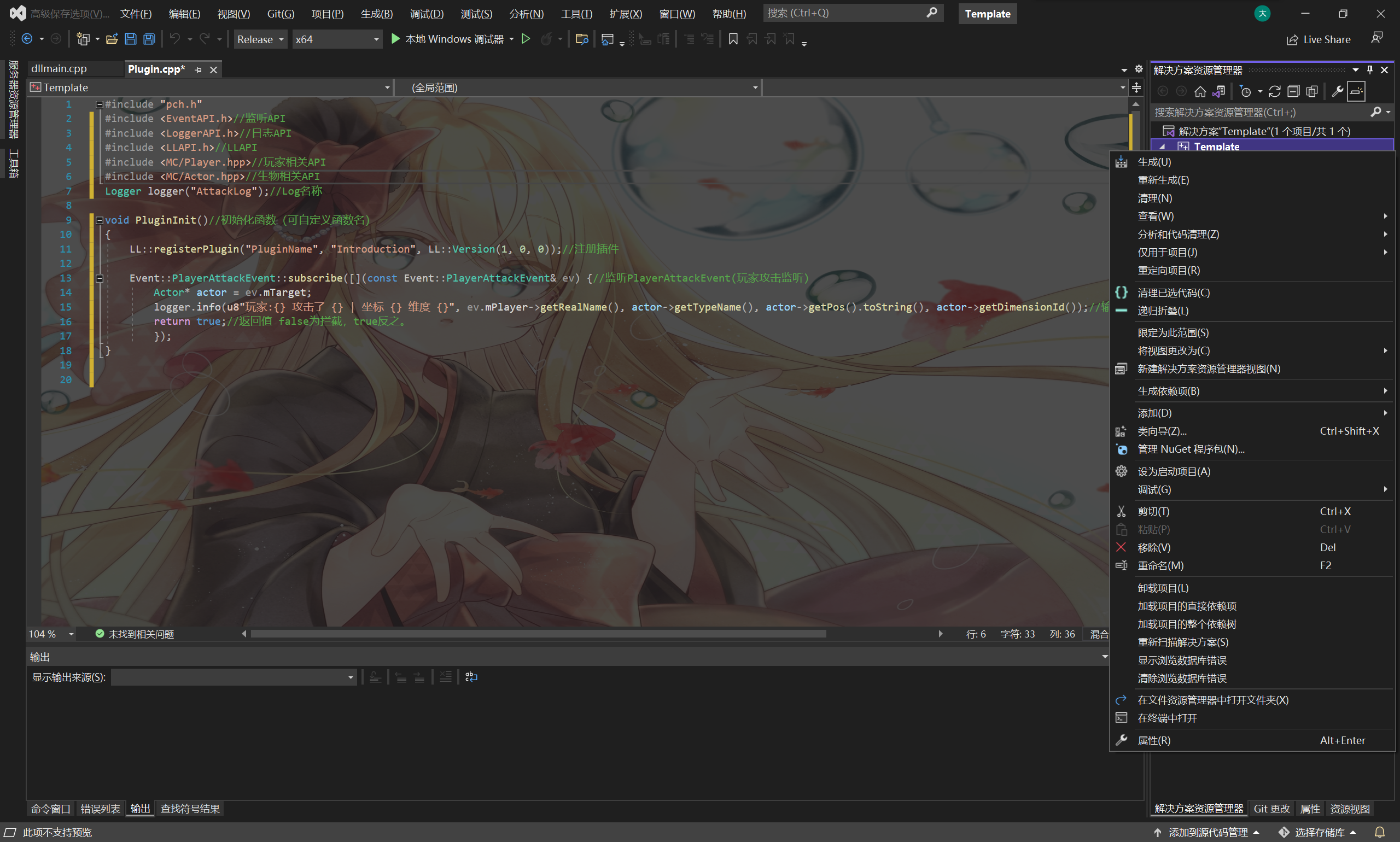Undo the last edit via toolbar arrow
Viewport: 1400px width, 842px height.
pos(175,39)
